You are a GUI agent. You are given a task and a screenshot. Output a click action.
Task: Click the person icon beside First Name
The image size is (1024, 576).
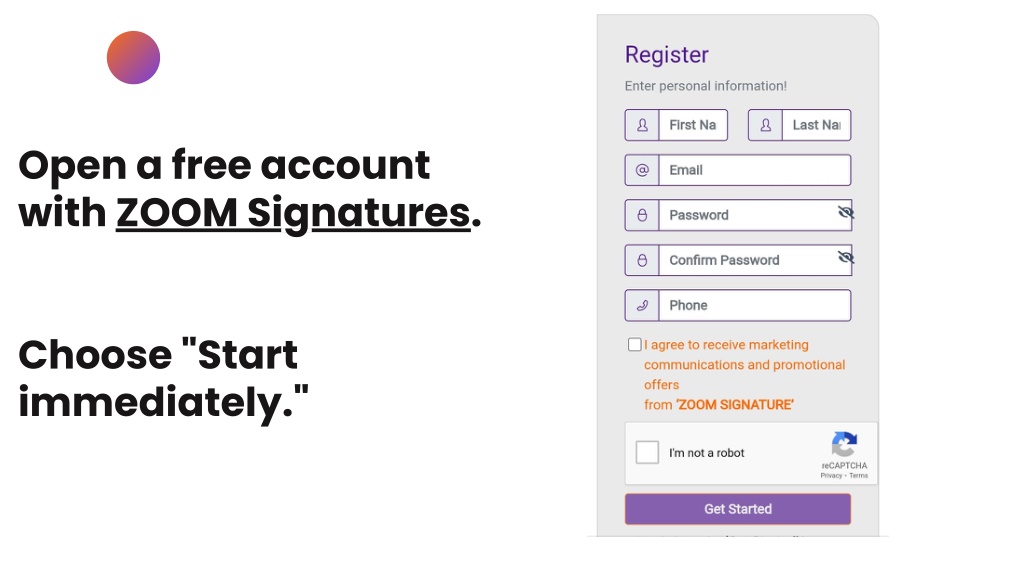642,125
